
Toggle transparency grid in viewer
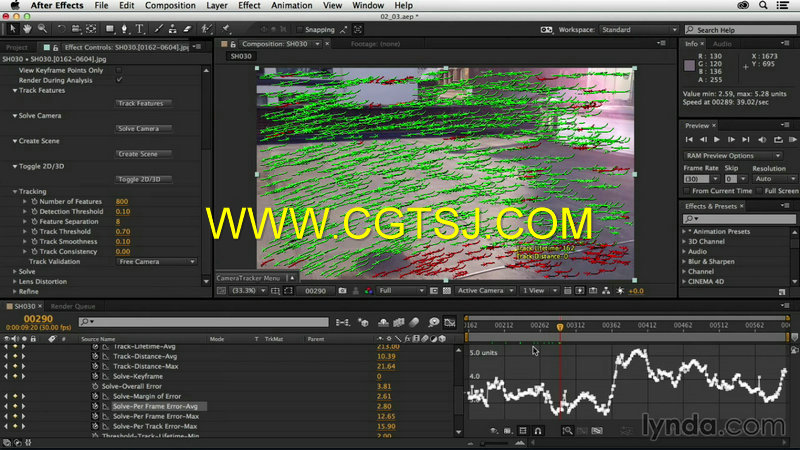coord(447,291)
